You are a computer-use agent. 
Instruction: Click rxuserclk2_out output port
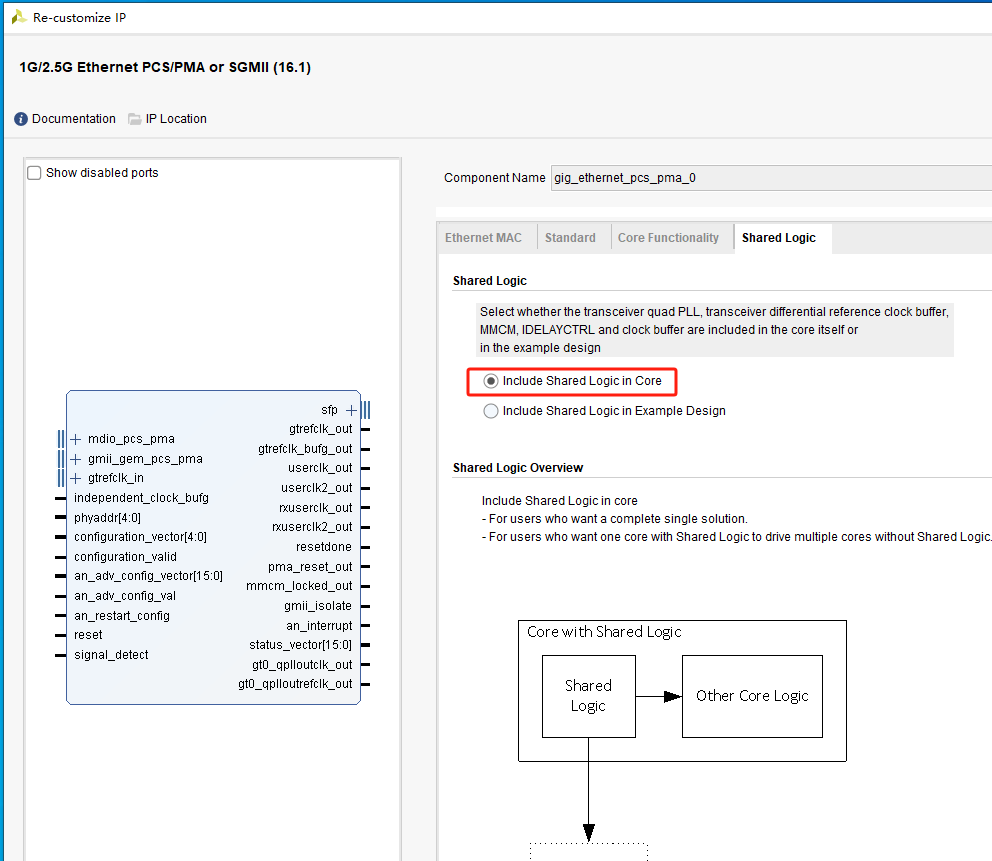312,526
